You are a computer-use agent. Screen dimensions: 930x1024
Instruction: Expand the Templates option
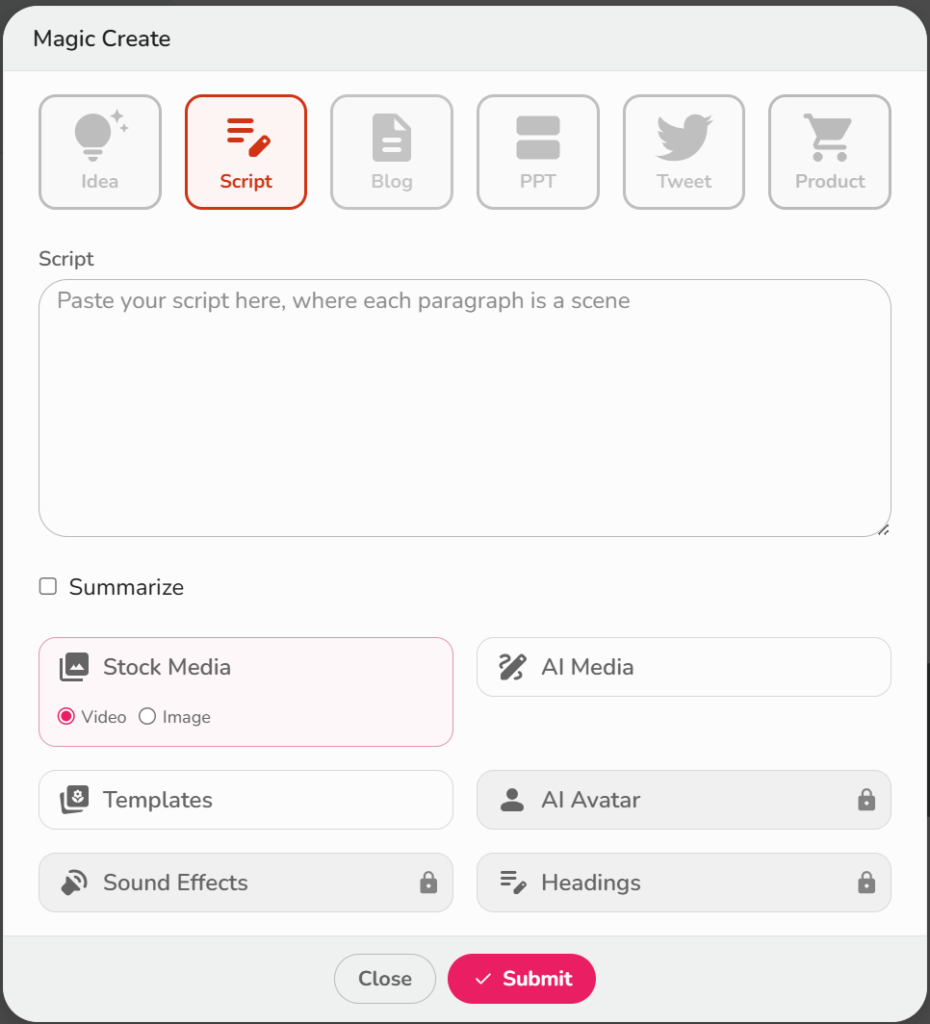click(246, 799)
